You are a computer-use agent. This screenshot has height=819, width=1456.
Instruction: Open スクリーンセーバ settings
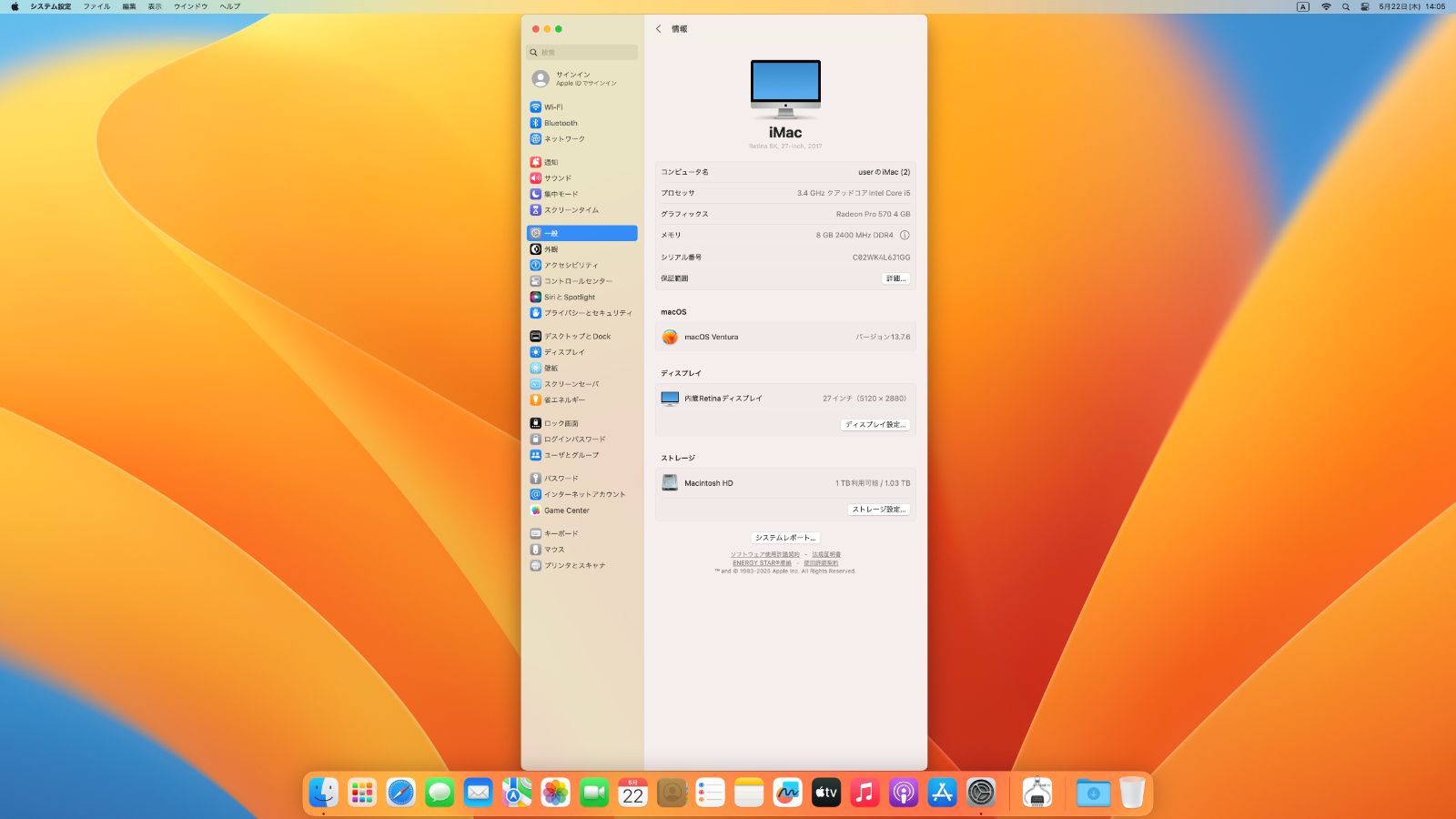pyautogui.click(x=582, y=384)
